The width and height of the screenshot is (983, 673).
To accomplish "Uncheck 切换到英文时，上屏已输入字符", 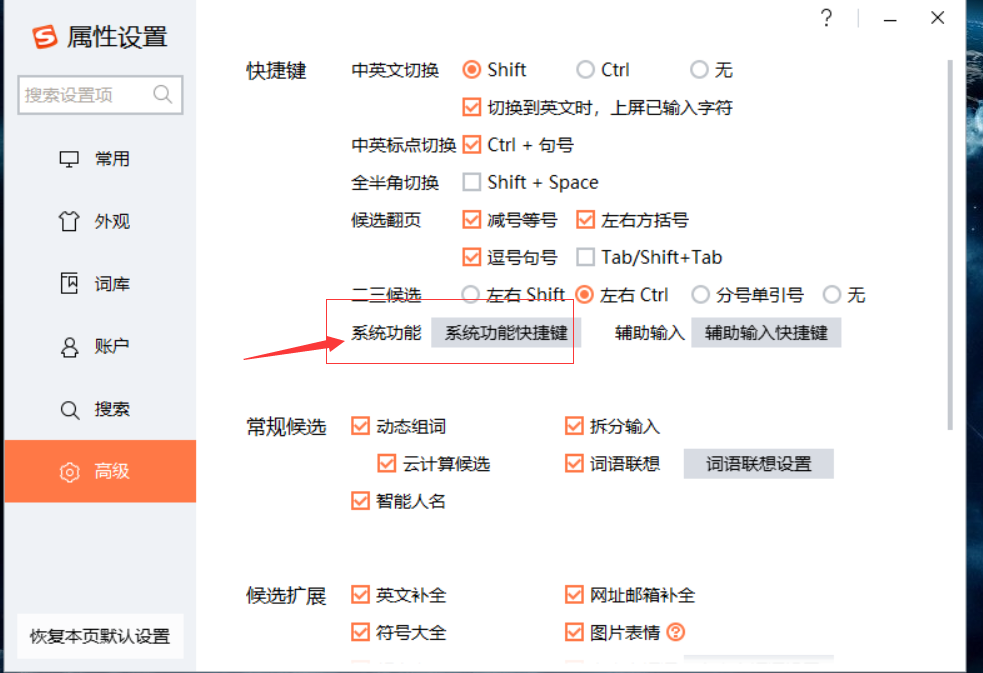I will click(x=470, y=107).
